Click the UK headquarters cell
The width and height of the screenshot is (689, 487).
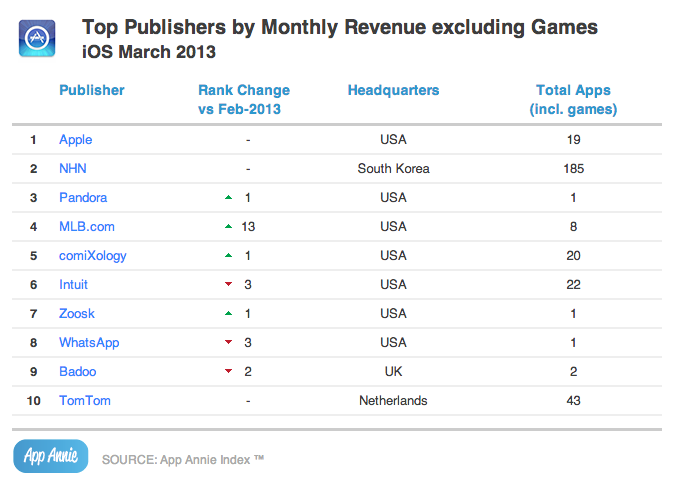point(393,371)
